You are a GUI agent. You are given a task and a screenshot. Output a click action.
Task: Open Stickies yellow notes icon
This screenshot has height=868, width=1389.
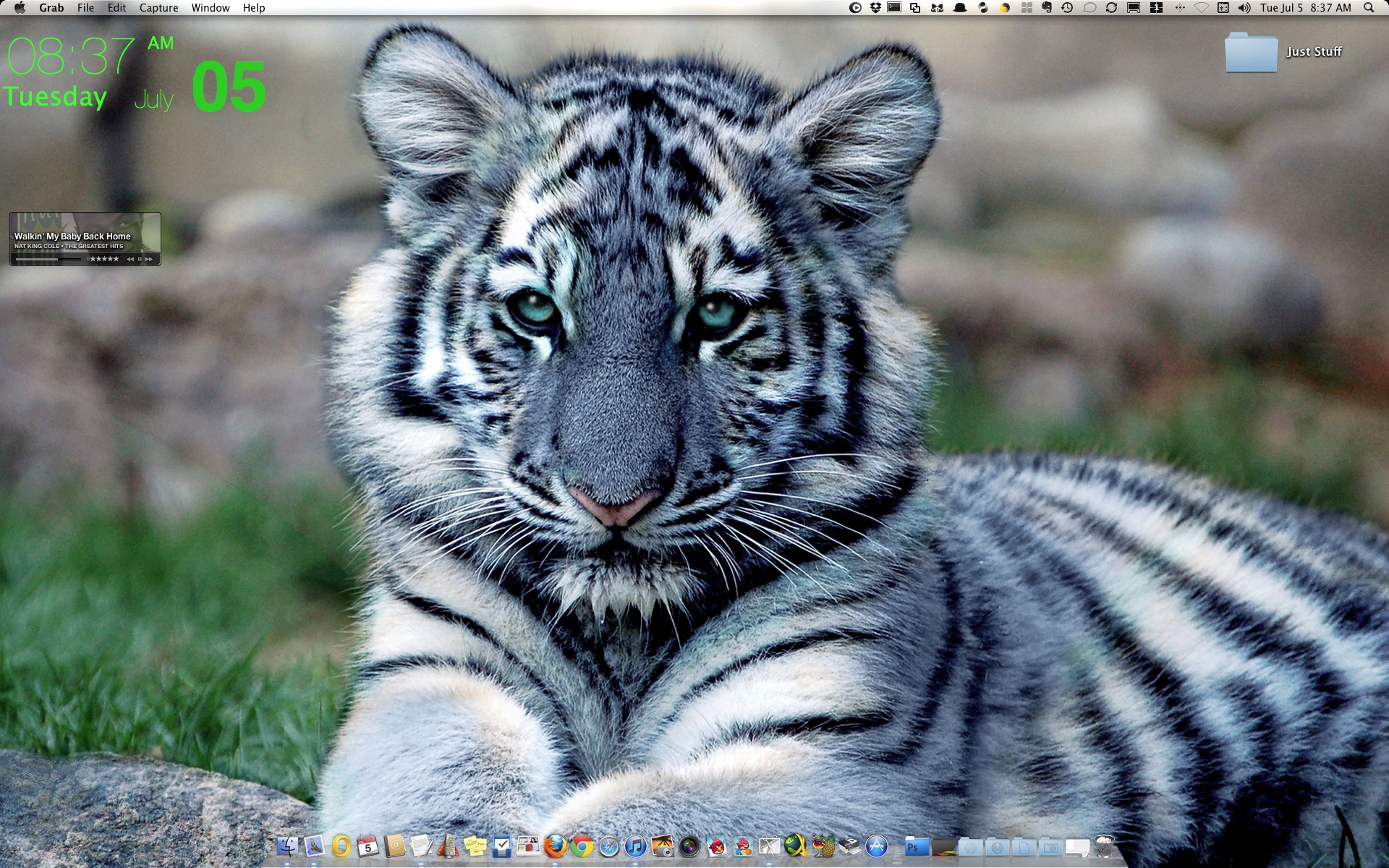tap(475, 846)
